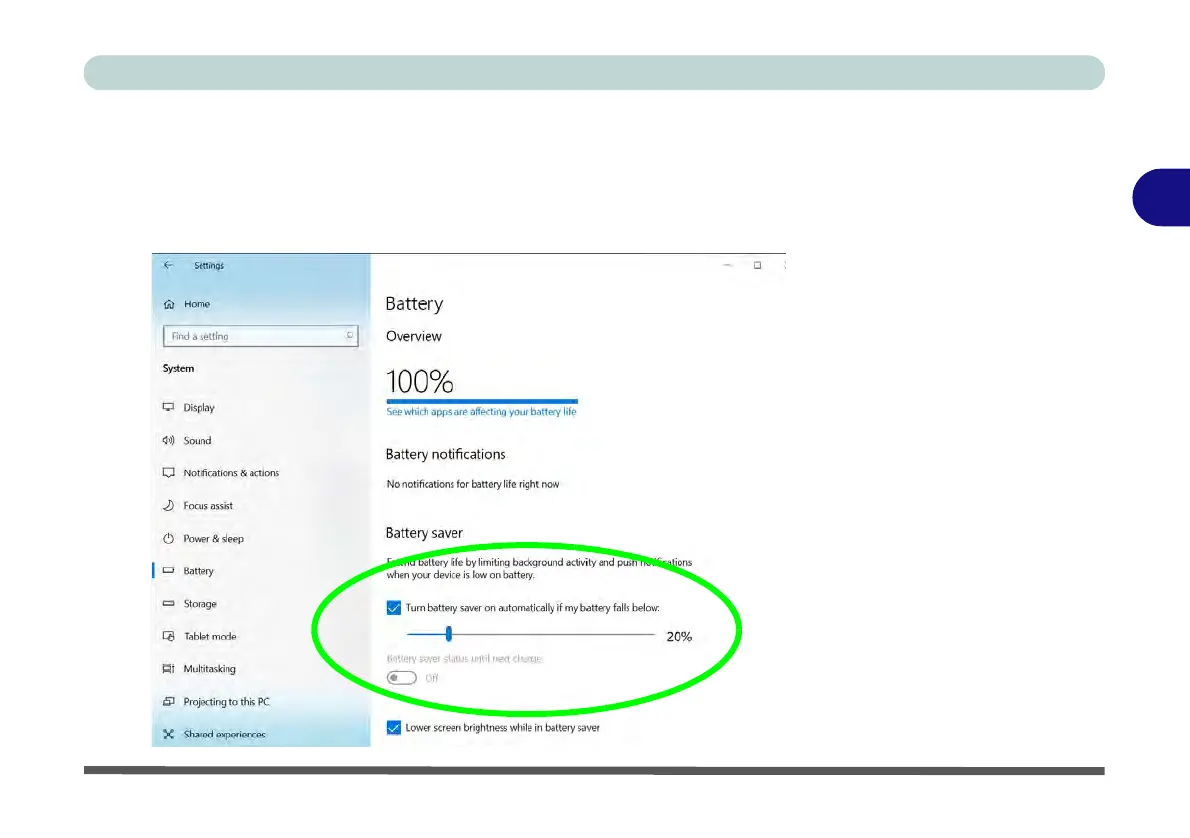Open Shared experiences via its icon
Image resolution: width=1190 pixels, height=838 pixels.
coord(168,735)
